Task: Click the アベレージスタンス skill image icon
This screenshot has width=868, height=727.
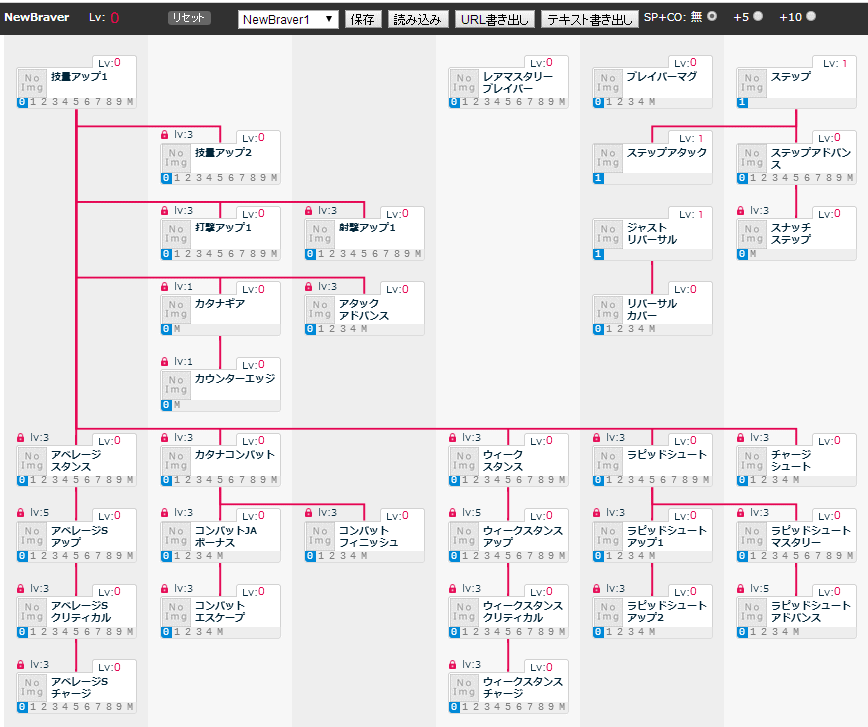Action: tap(32, 461)
